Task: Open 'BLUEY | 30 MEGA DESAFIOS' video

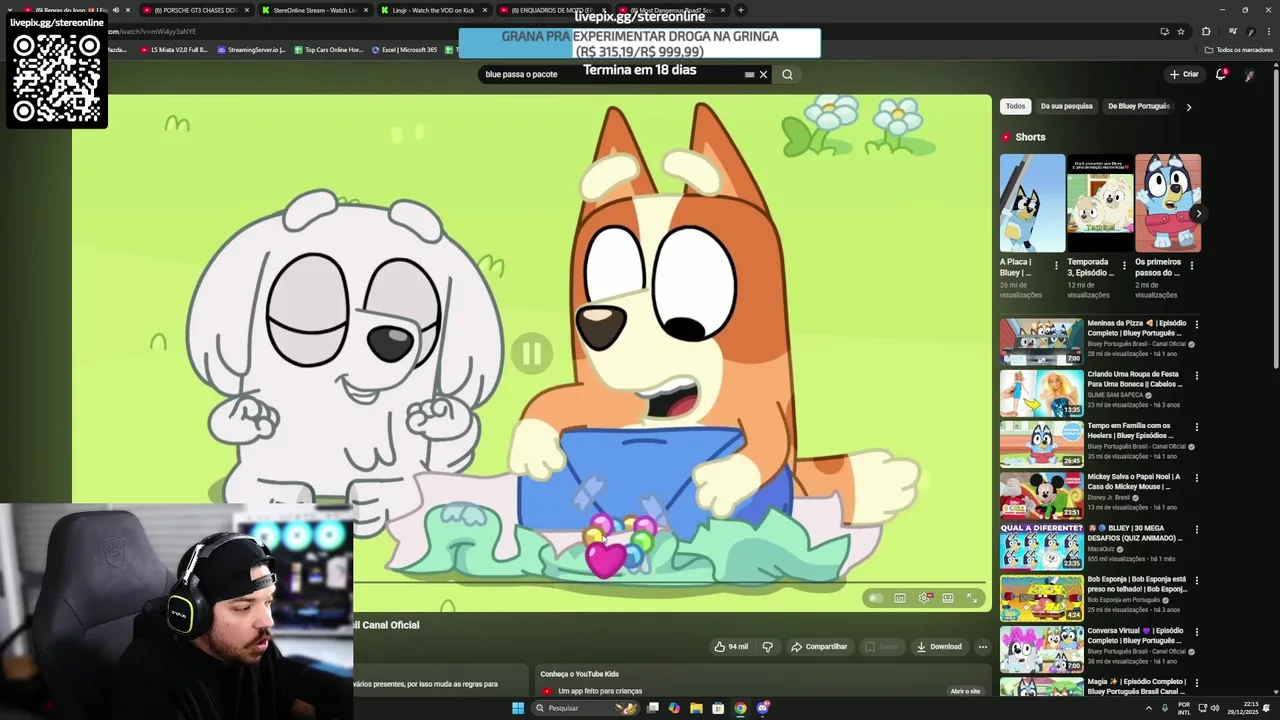Action: click(1041, 546)
